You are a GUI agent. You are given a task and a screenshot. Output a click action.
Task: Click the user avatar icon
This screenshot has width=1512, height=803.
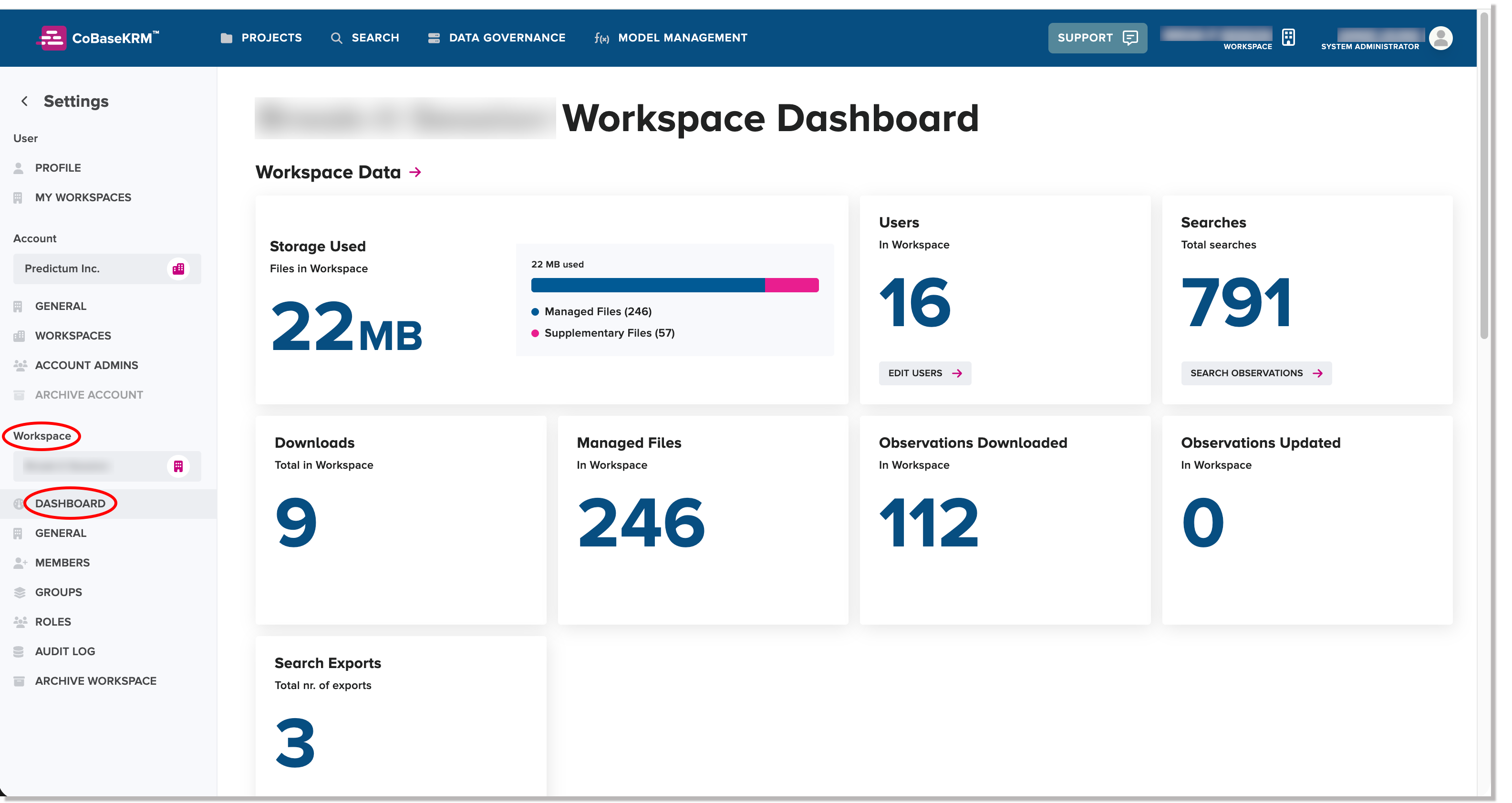click(x=1440, y=38)
